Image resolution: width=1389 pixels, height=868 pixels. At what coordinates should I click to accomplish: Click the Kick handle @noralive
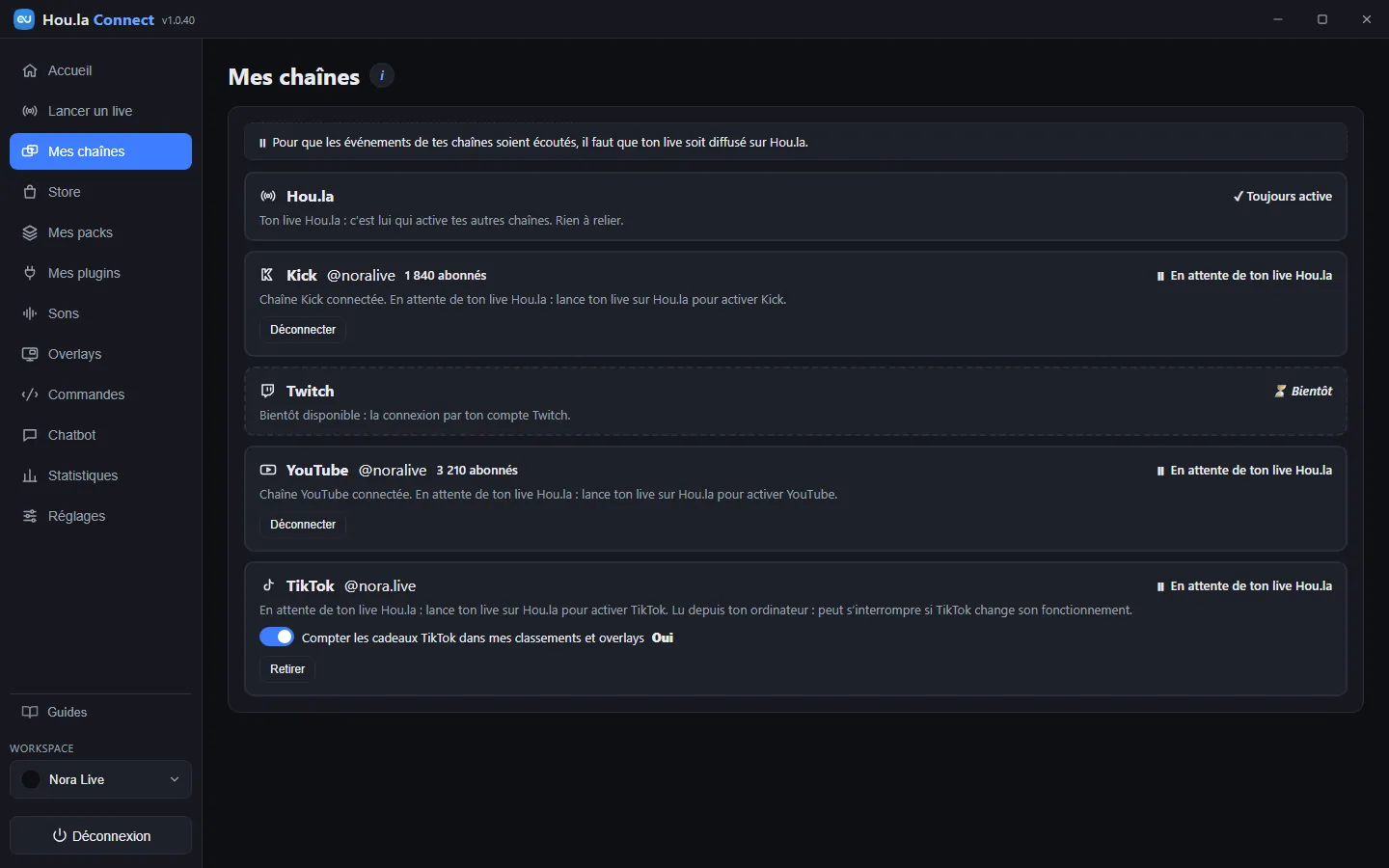[361, 275]
